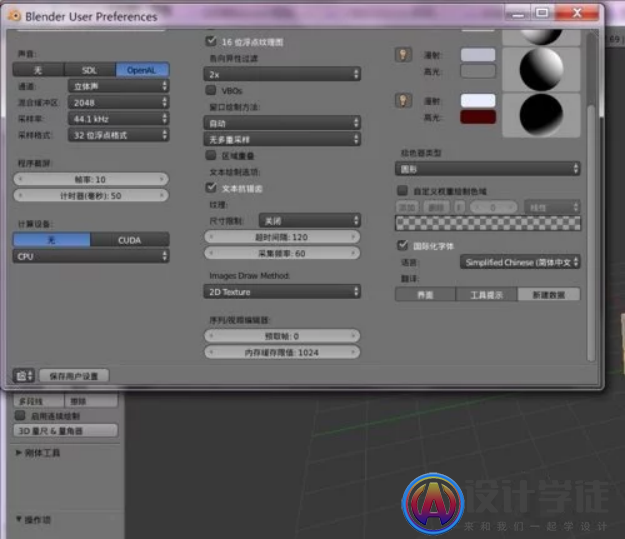Screen dimensions: 625x539
Task: Open the 拾色器类型 圆形 dropdown
Action: coord(487,169)
